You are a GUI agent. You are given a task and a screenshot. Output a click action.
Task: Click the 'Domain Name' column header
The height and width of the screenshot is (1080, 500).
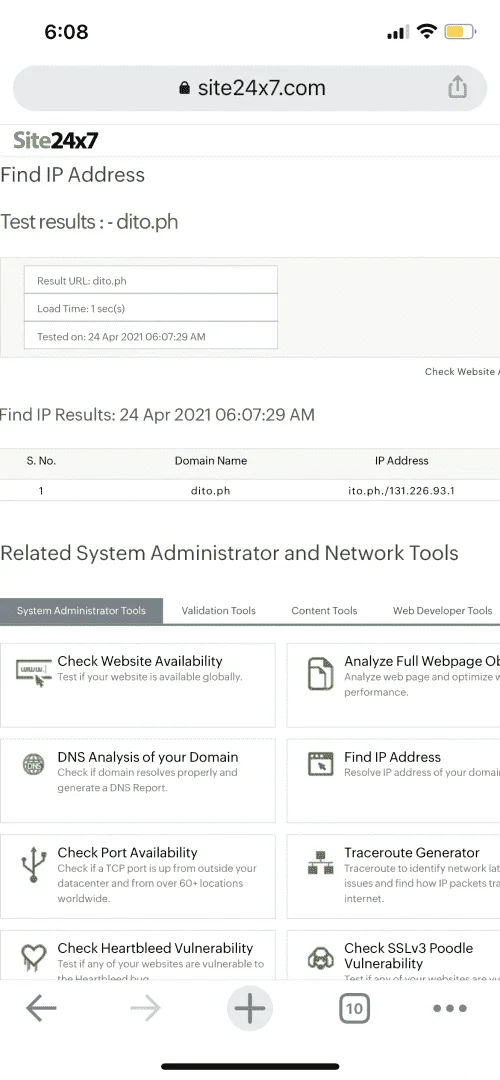click(x=211, y=461)
